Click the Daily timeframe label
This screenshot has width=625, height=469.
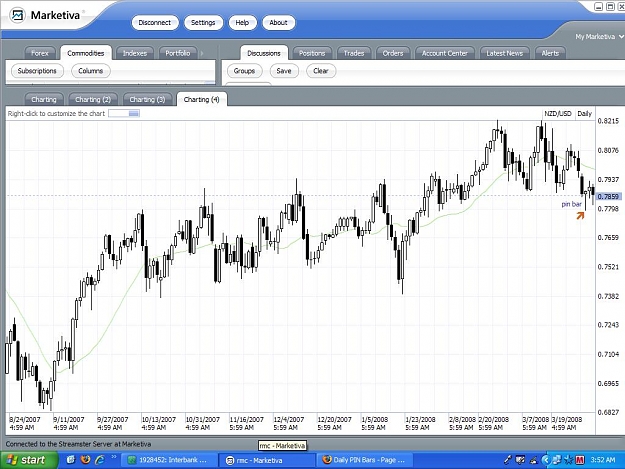tap(584, 114)
